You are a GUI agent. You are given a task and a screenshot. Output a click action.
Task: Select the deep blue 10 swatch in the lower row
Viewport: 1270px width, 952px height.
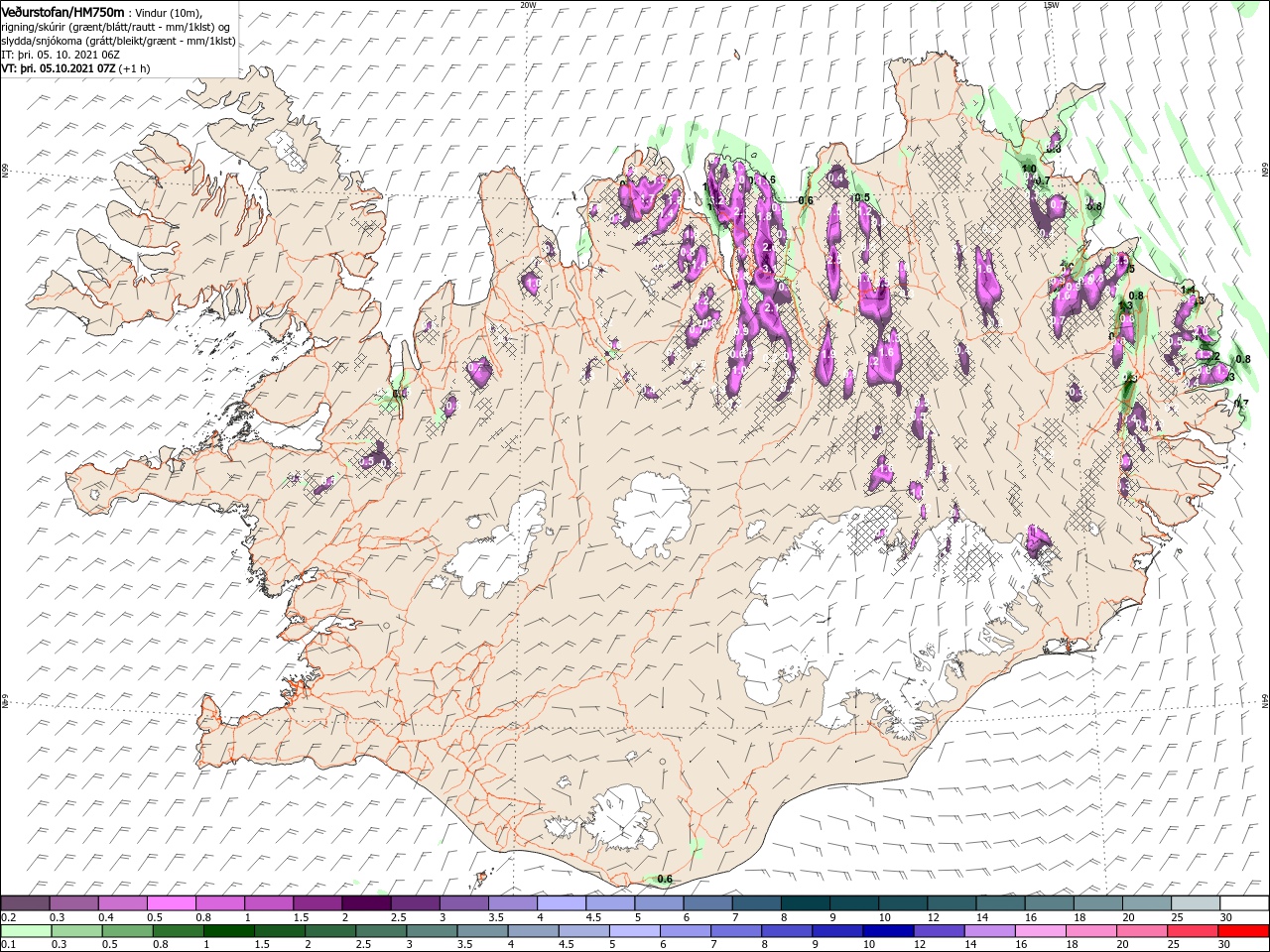click(887, 931)
